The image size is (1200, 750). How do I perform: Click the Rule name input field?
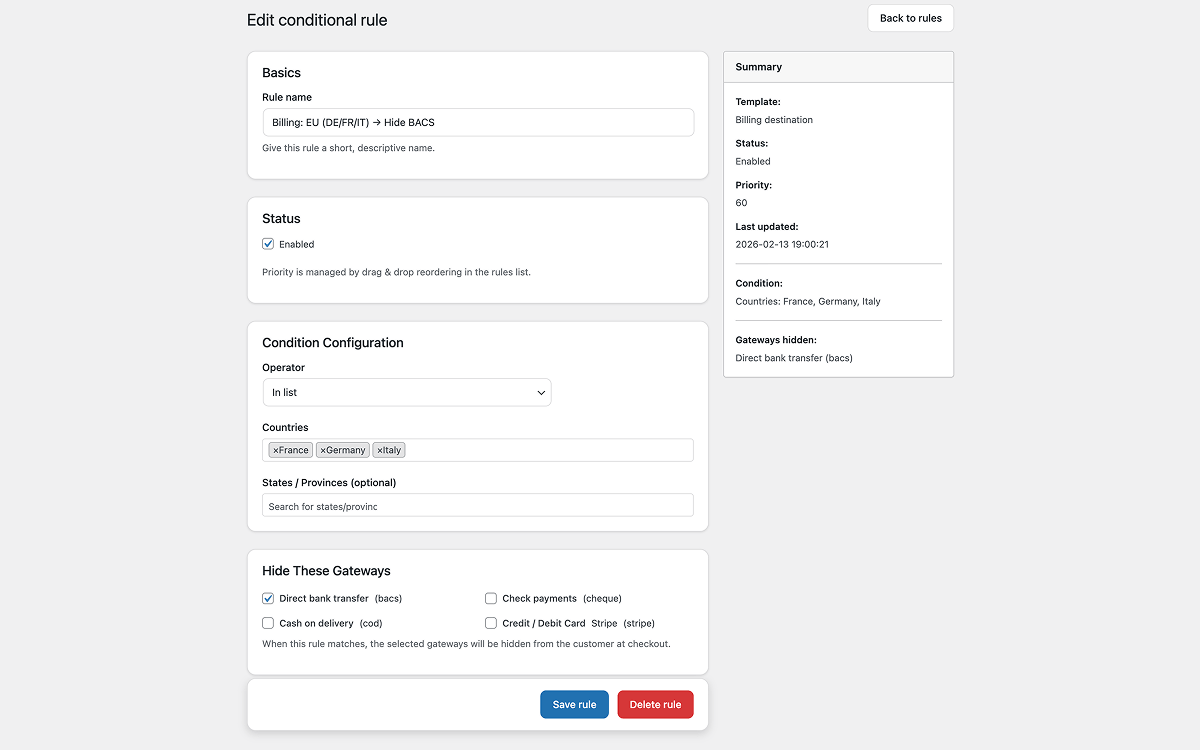pos(478,122)
